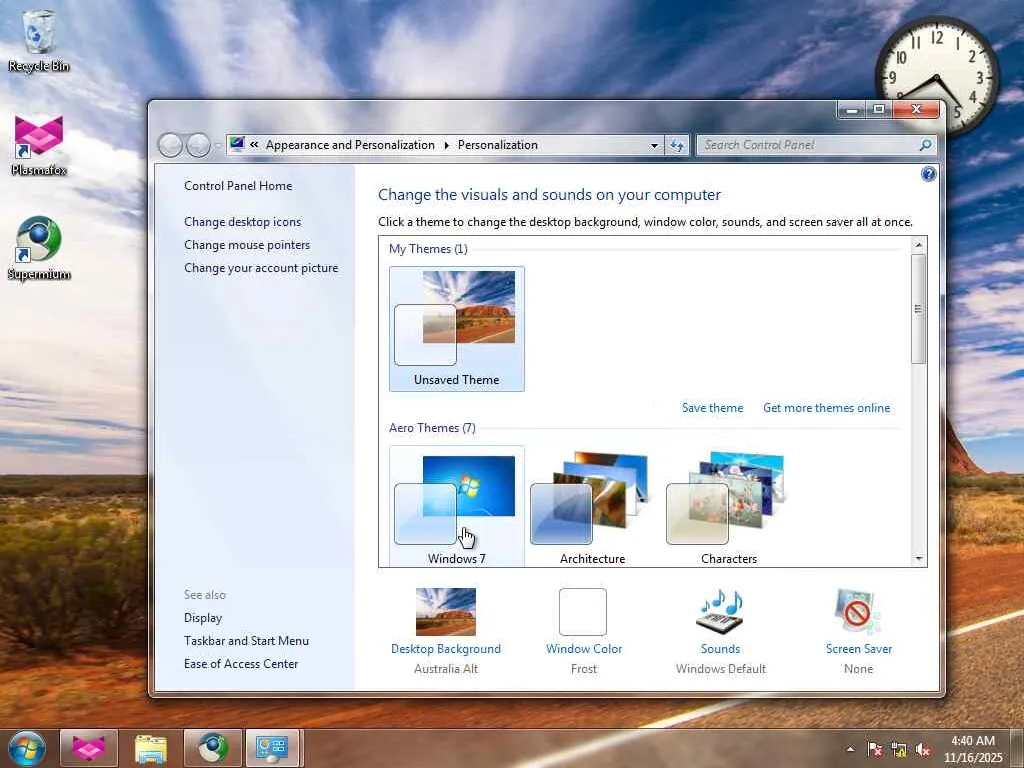The width and height of the screenshot is (1024, 768).
Task: Open Taskbar and Start Menu link
Action: coord(247,641)
